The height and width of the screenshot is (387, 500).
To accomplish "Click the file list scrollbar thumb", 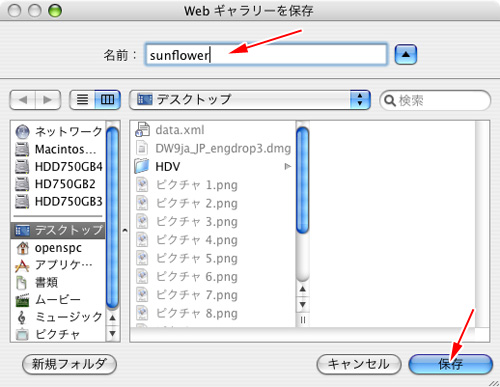I will [x=302, y=180].
